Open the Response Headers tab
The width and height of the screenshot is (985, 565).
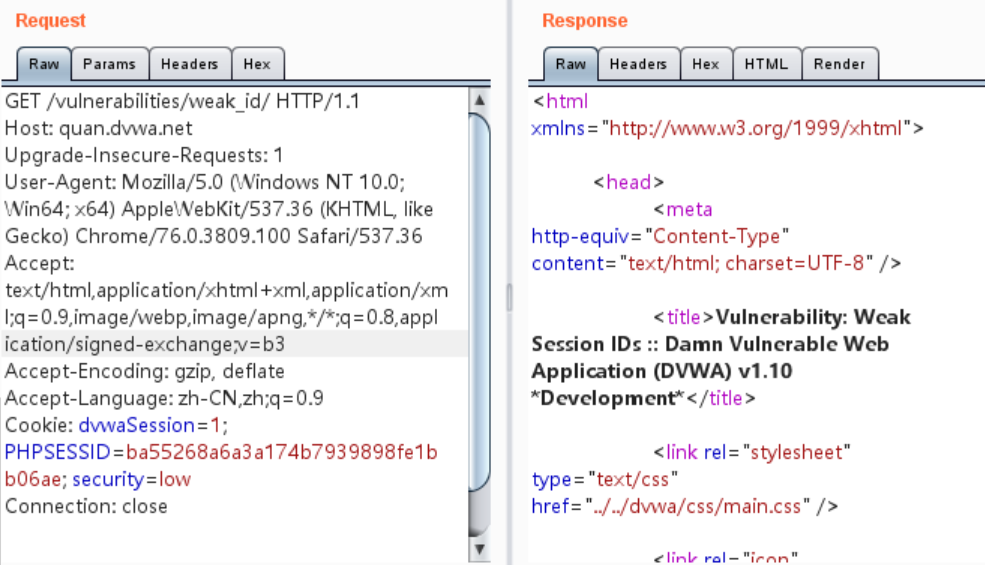[638, 64]
